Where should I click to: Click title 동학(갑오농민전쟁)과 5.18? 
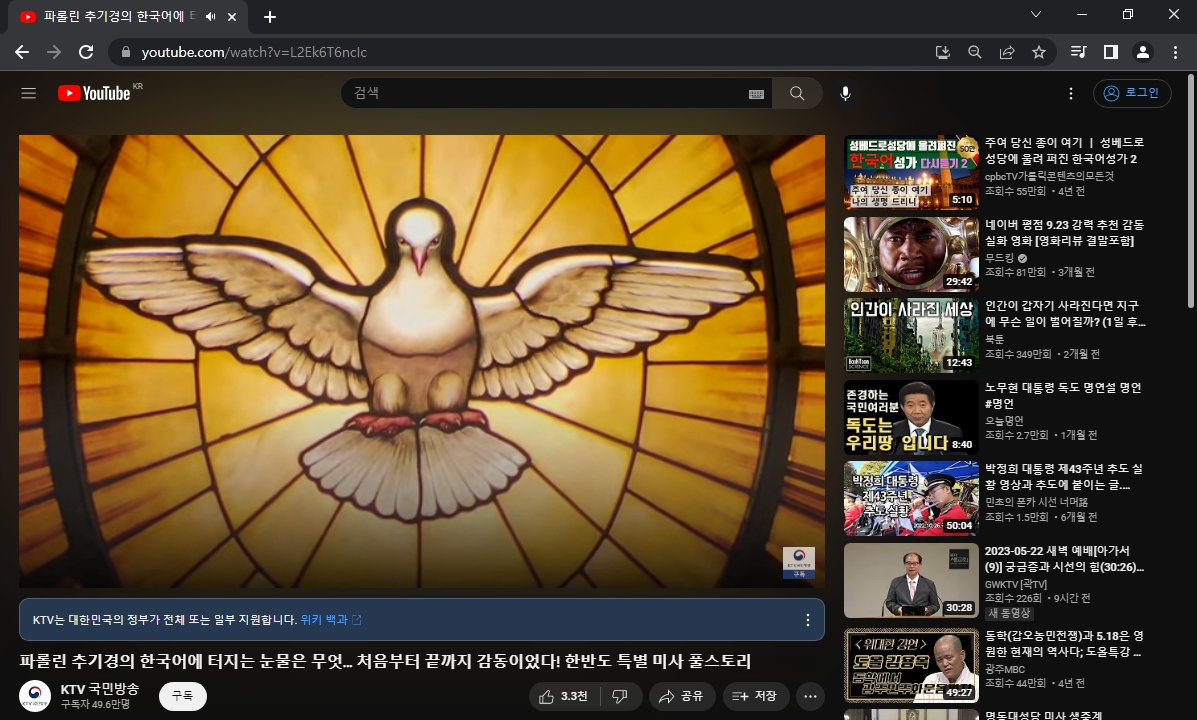1063,644
